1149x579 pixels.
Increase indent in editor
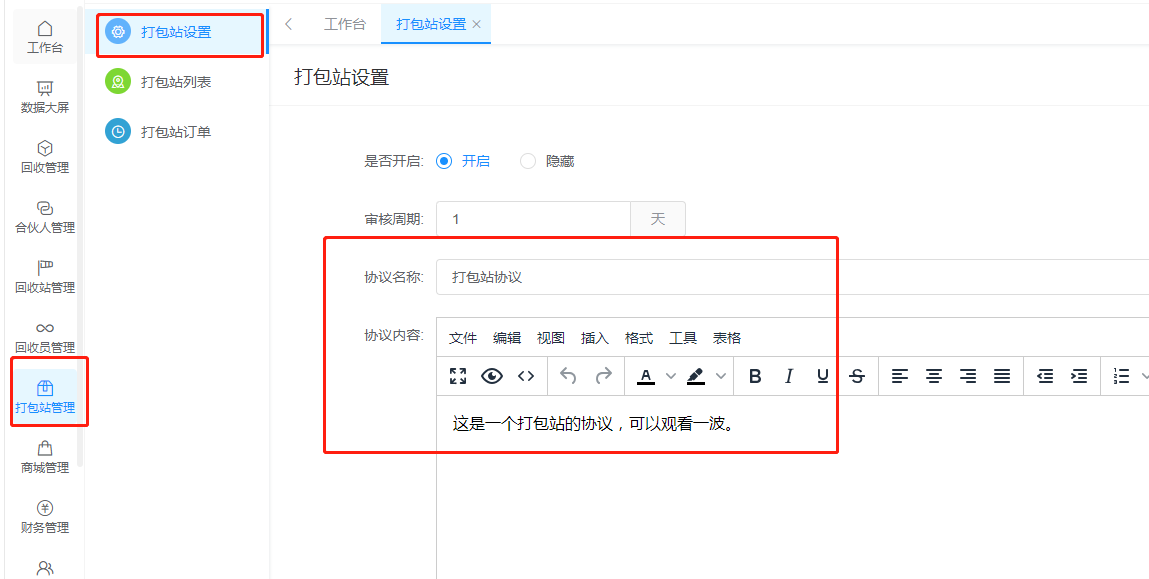coord(1079,376)
